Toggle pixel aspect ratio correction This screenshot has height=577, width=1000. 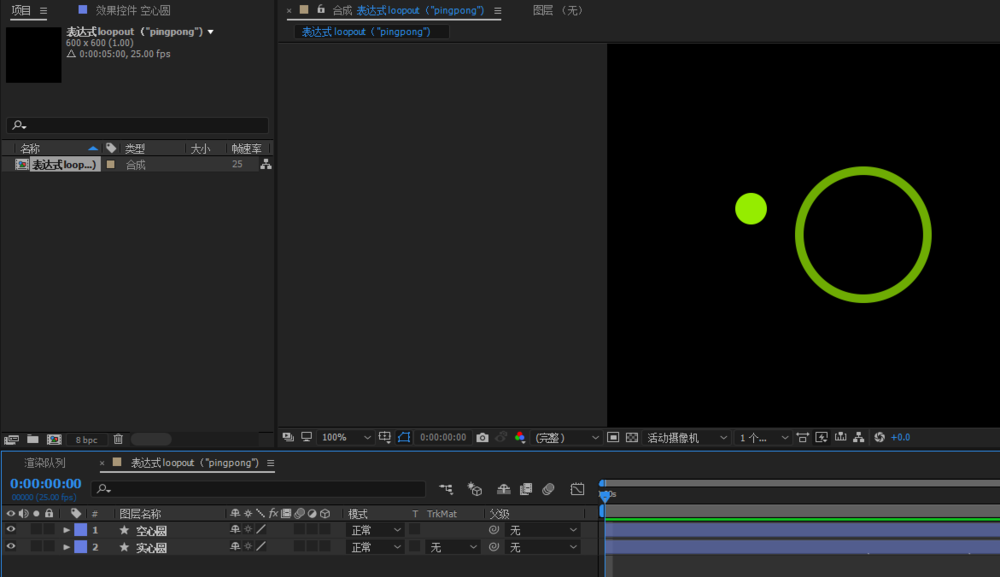pyautogui.click(x=802, y=437)
